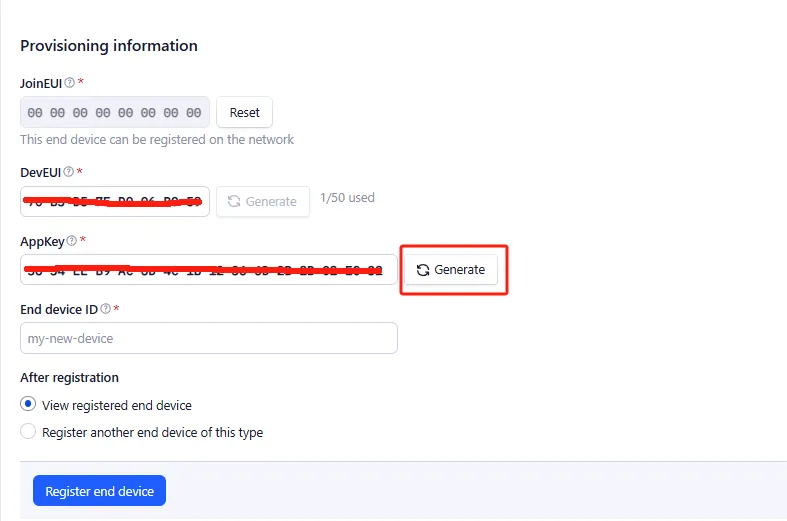This screenshot has height=521, width=787.
Task: Focus the End device ID input field
Action: tap(208, 338)
